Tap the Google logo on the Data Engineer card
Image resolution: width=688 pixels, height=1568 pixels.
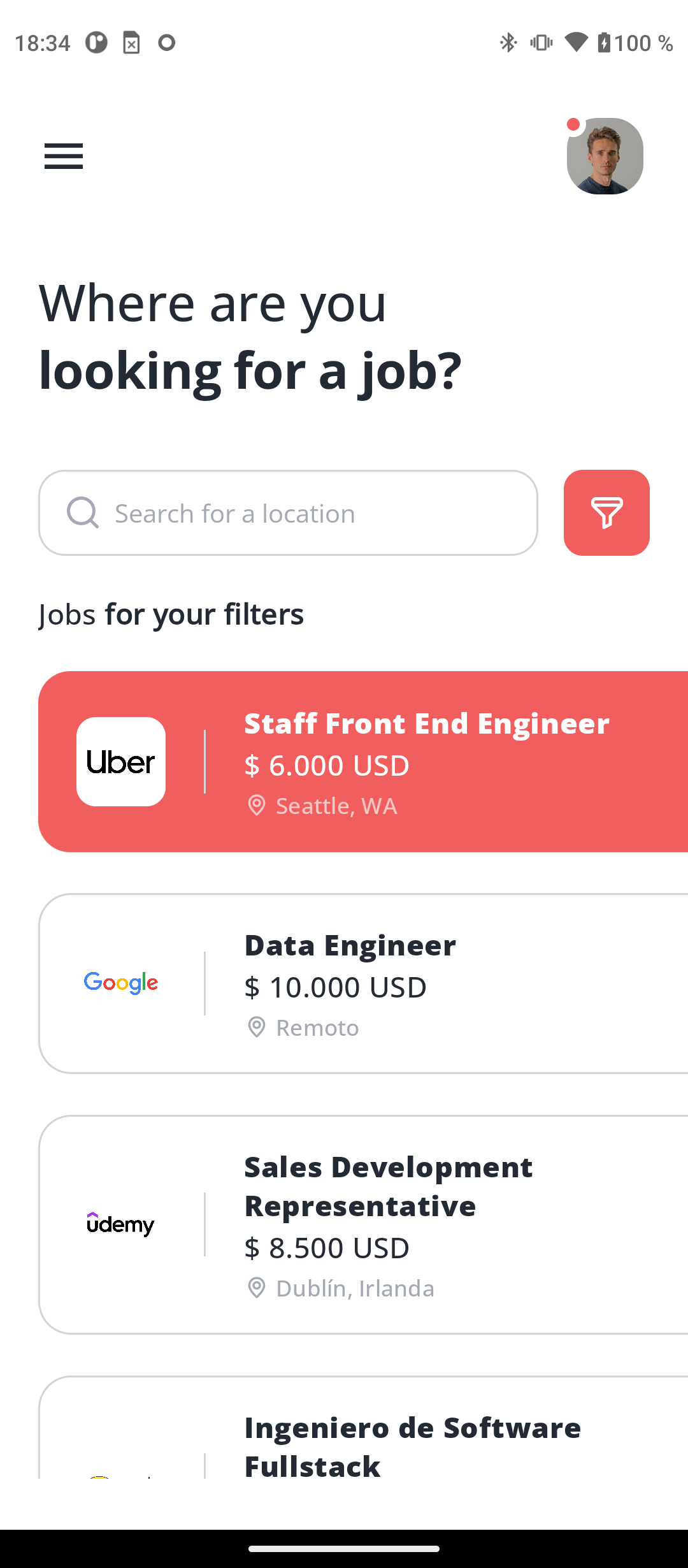120,983
